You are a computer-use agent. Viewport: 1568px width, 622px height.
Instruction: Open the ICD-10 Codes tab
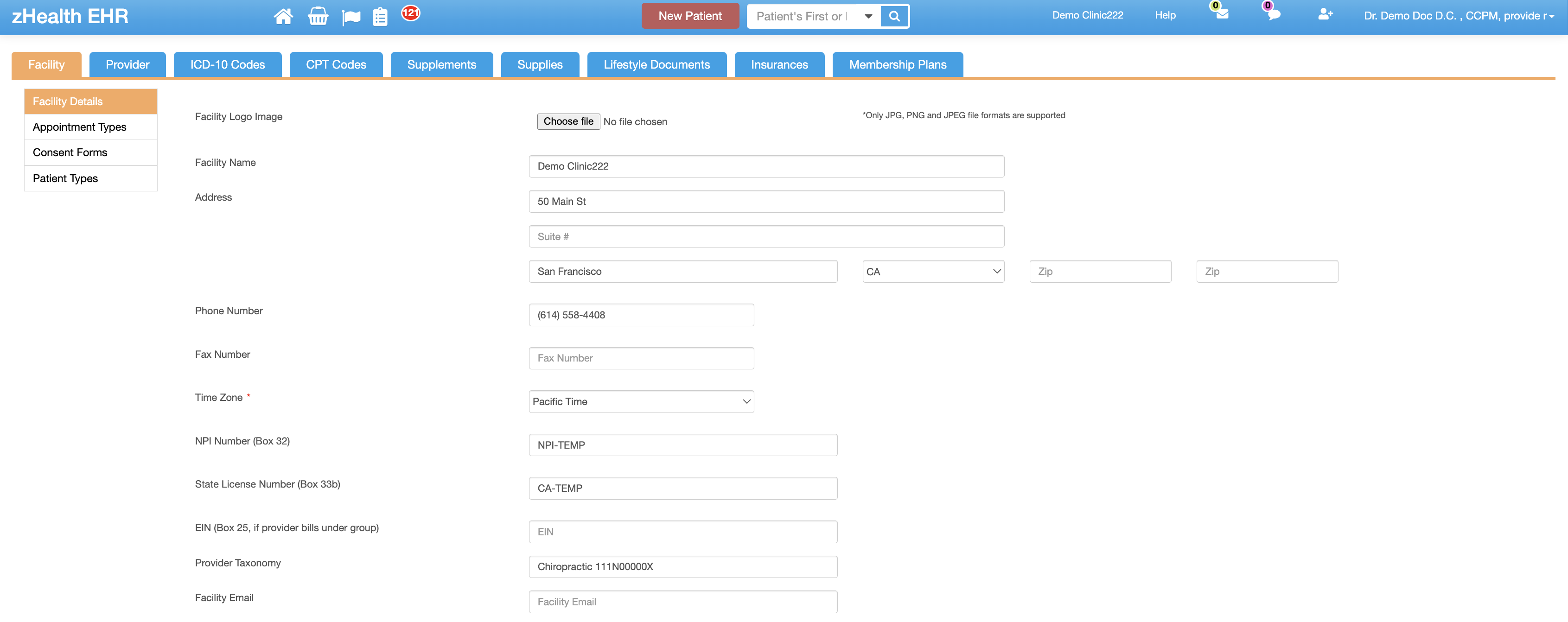[228, 64]
